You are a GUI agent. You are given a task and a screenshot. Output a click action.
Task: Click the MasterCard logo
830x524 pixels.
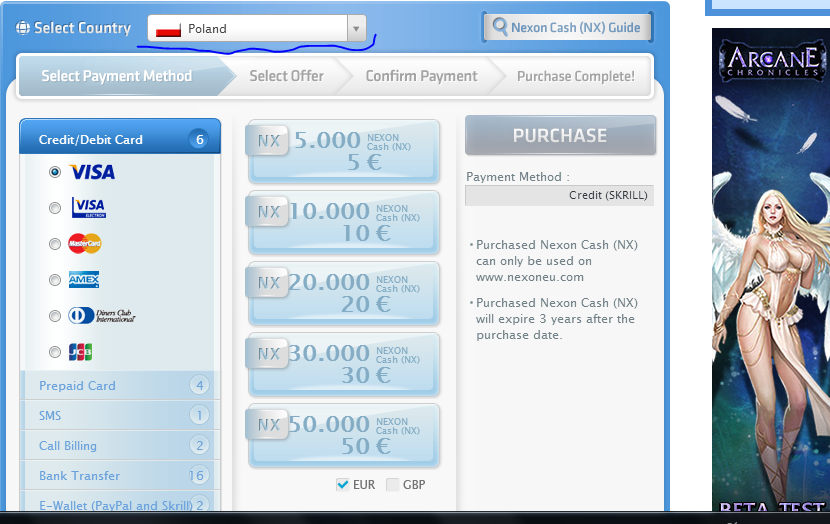pyautogui.click(x=85, y=243)
